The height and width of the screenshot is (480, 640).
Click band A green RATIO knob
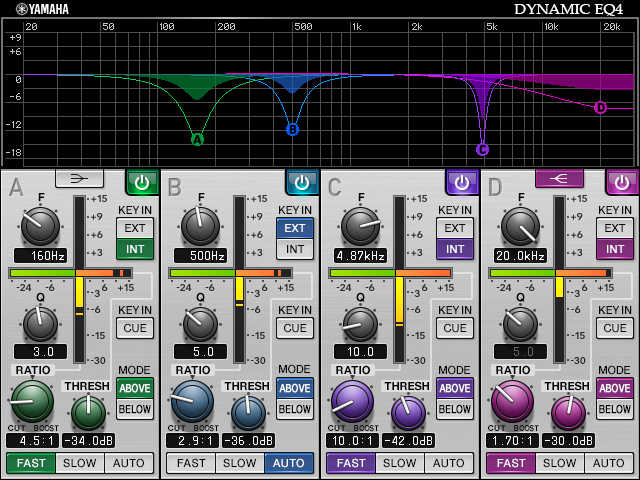[x=32, y=402]
